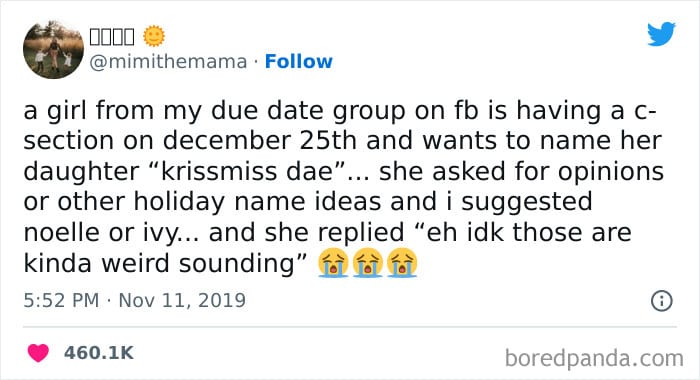
Task: Open the @mimithemama handle link
Action: pyautogui.click(x=168, y=62)
